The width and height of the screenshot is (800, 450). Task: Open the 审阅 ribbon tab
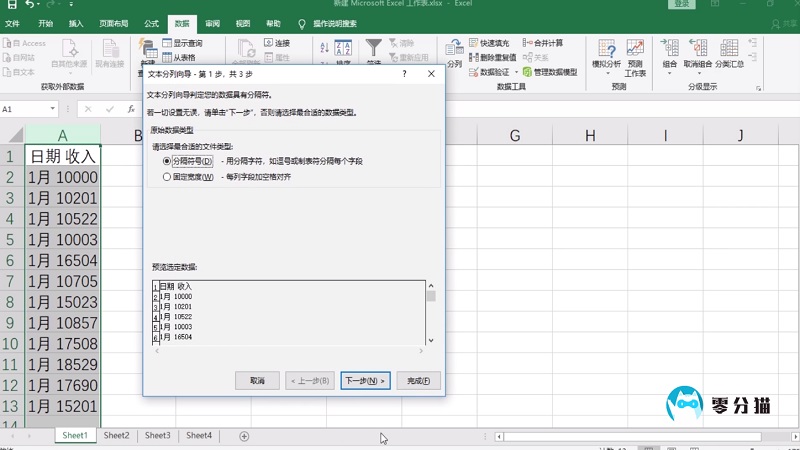[213, 22]
